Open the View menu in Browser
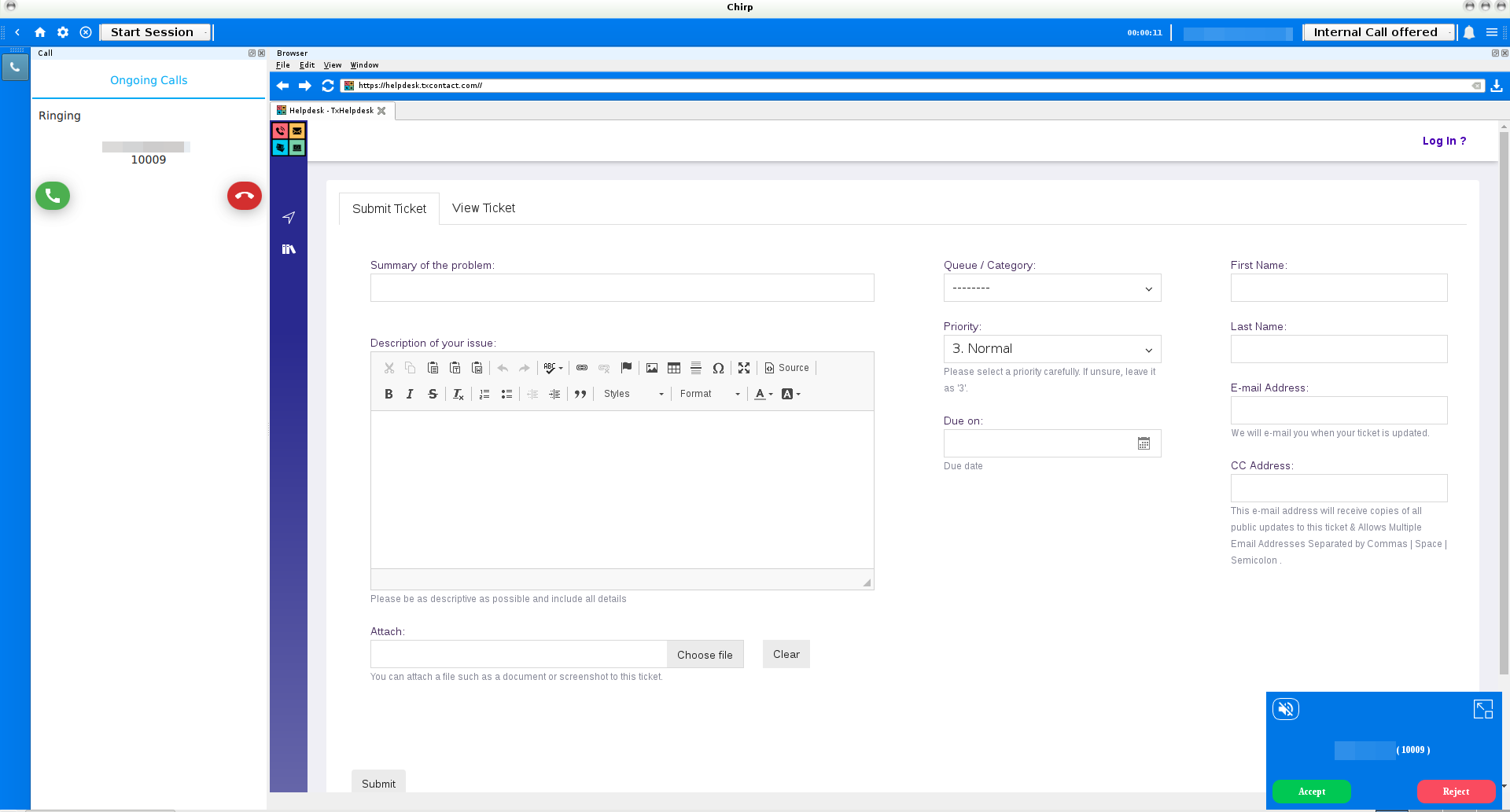This screenshot has width=1510, height=812. [x=333, y=65]
